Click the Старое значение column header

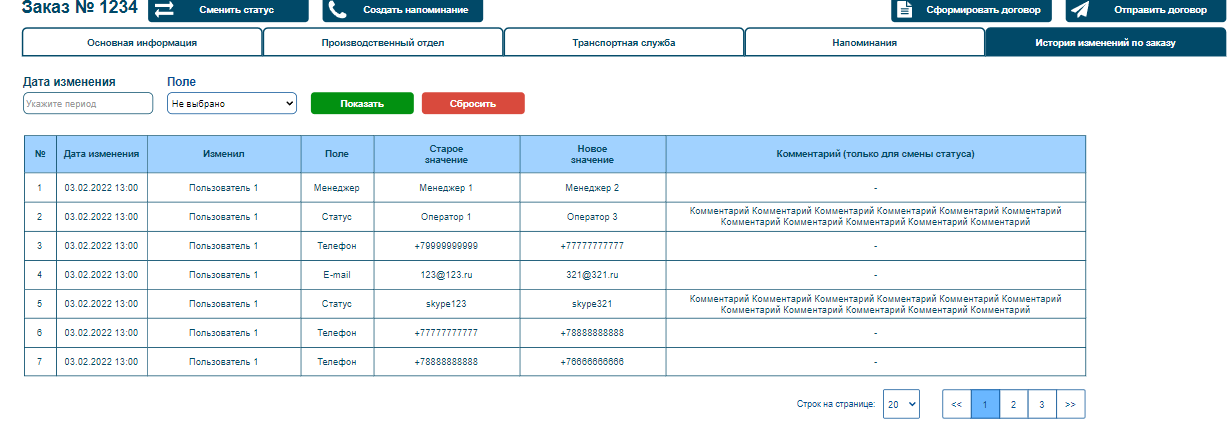click(447, 154)
